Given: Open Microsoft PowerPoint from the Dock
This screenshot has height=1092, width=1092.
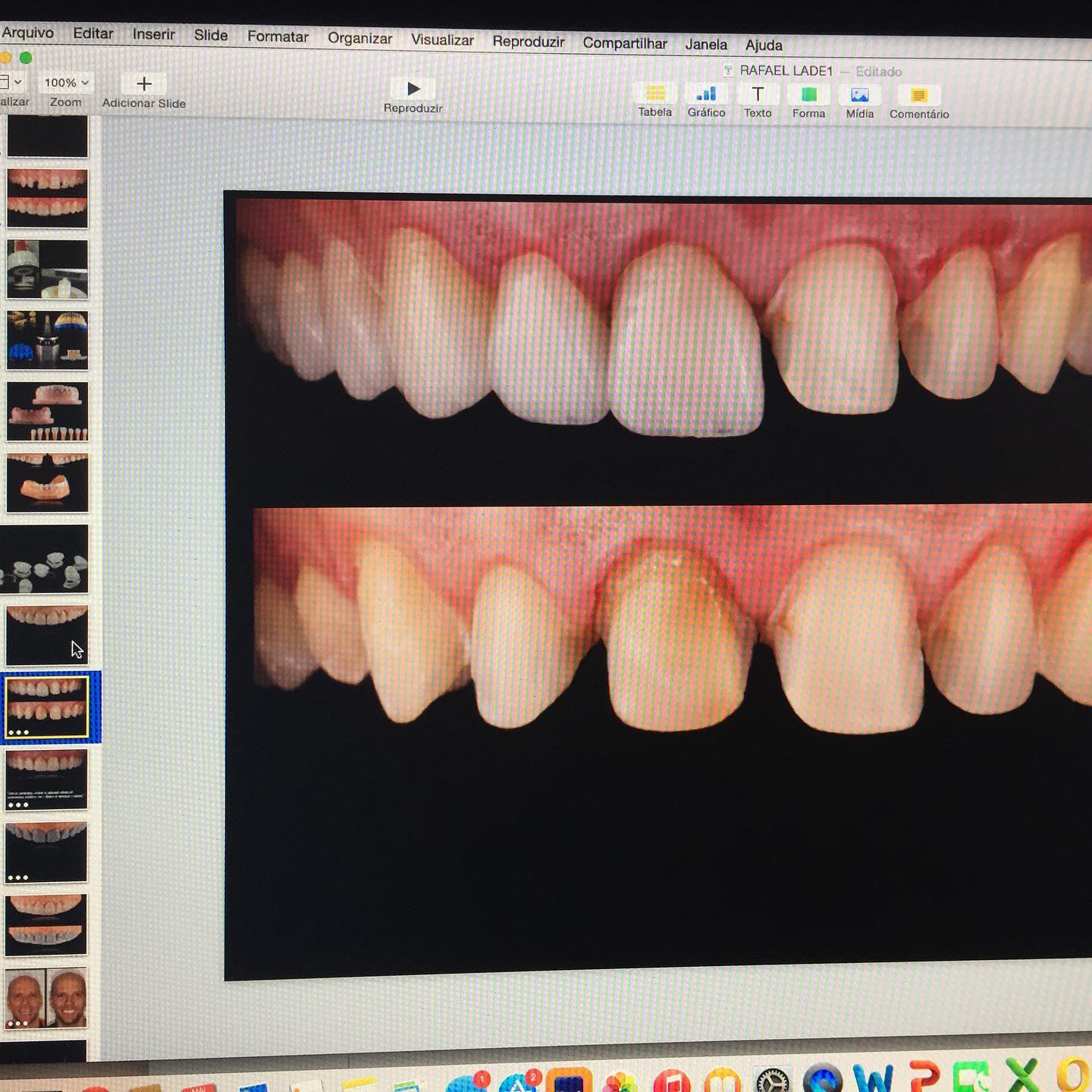Looking at the screenshot, I should point(924,1077).
